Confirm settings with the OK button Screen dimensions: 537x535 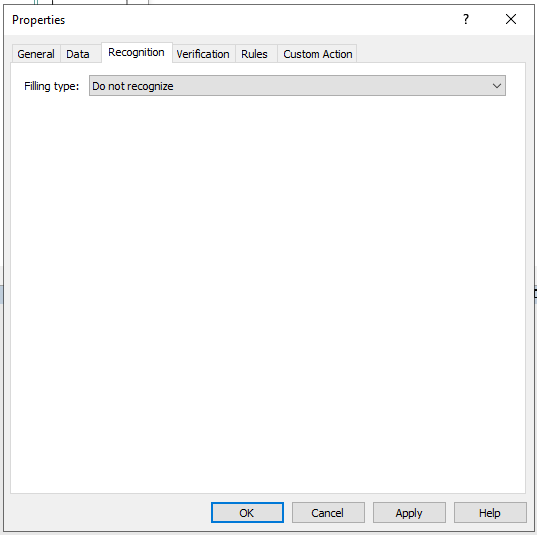pyautogui.click(x=247, y=512)
